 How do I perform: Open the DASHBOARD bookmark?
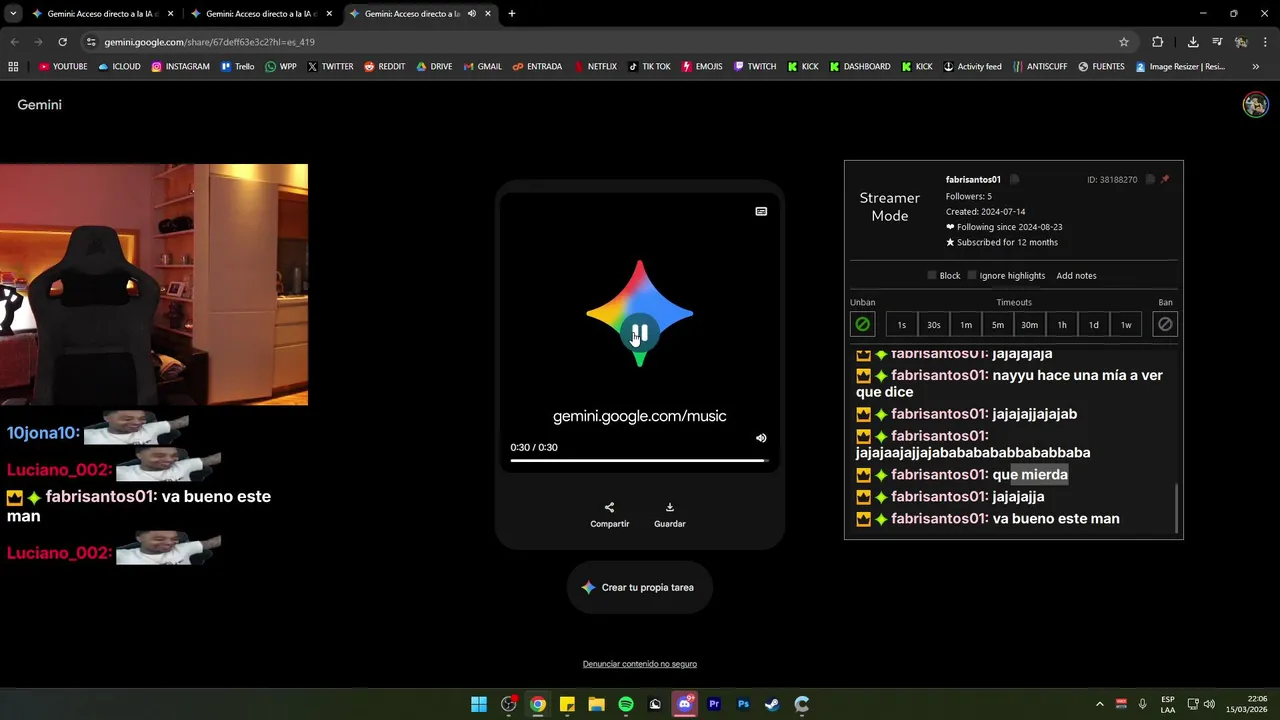(x=860, y=67)
